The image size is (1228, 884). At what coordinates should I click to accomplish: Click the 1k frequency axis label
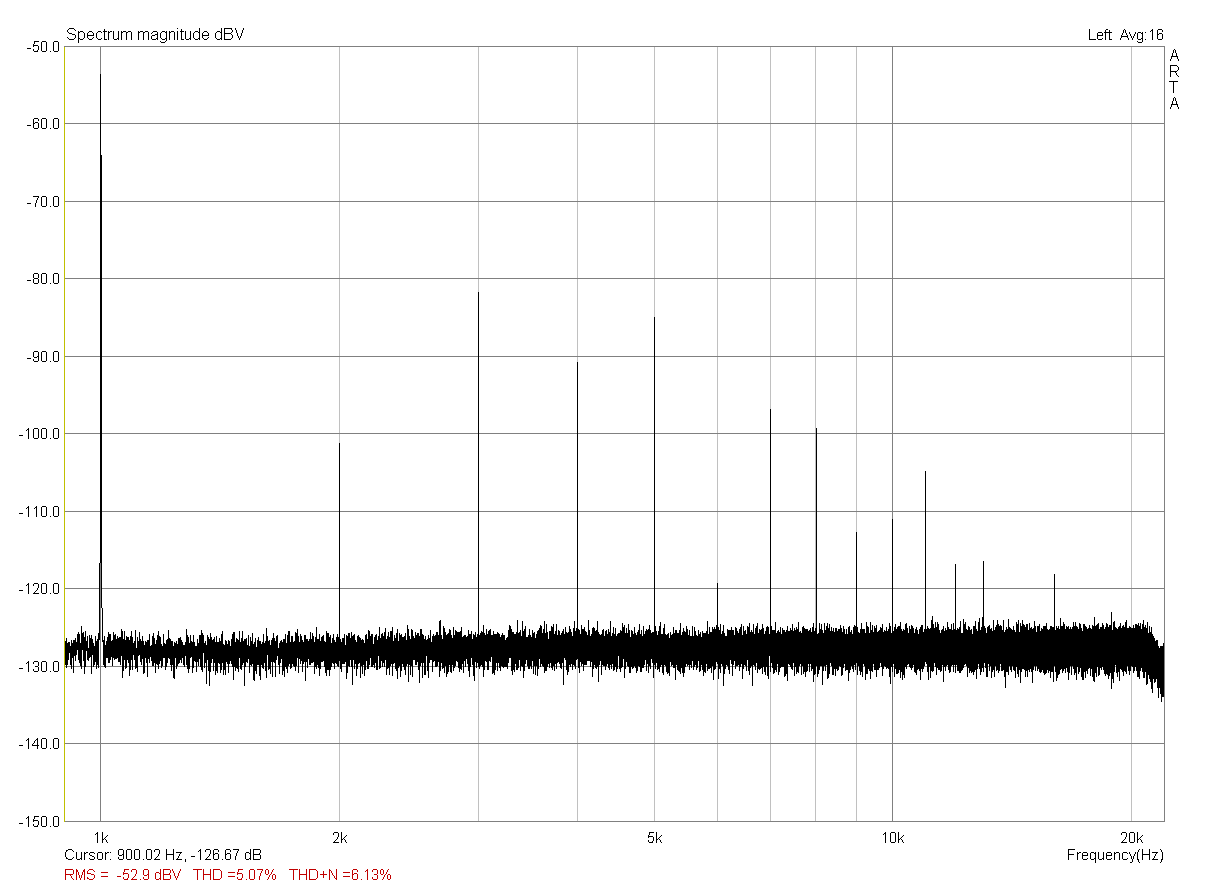(100, 837)
